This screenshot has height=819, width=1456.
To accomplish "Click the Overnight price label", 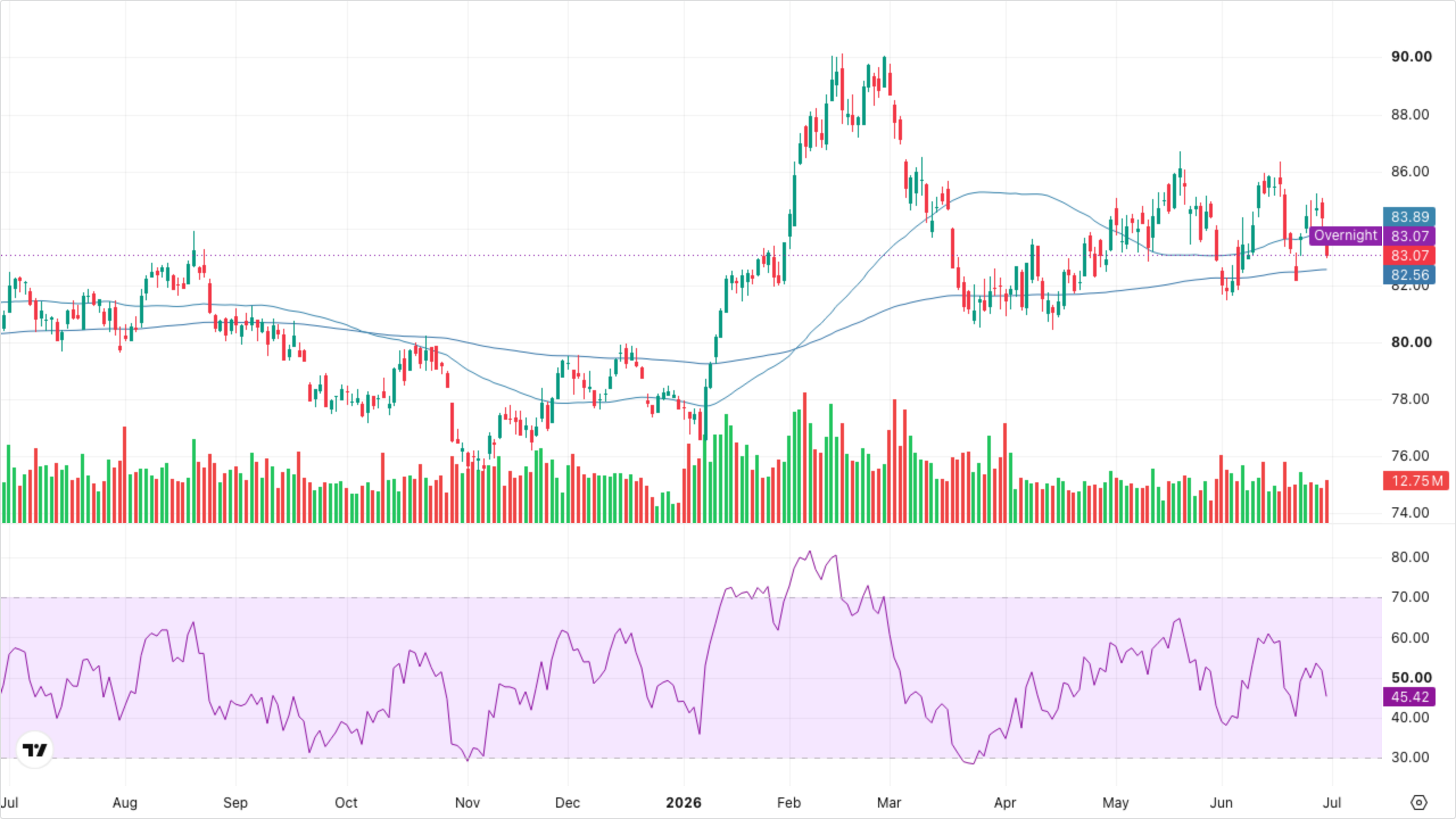I will tap(1346, 235).
